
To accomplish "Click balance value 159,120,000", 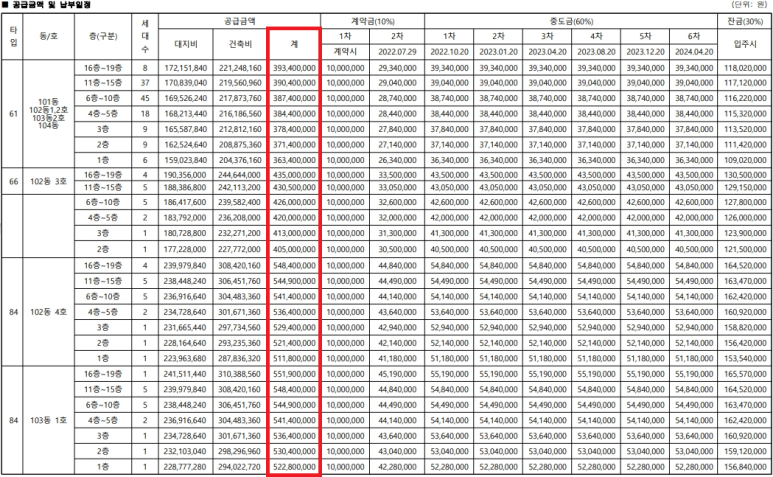I will 745,451.
